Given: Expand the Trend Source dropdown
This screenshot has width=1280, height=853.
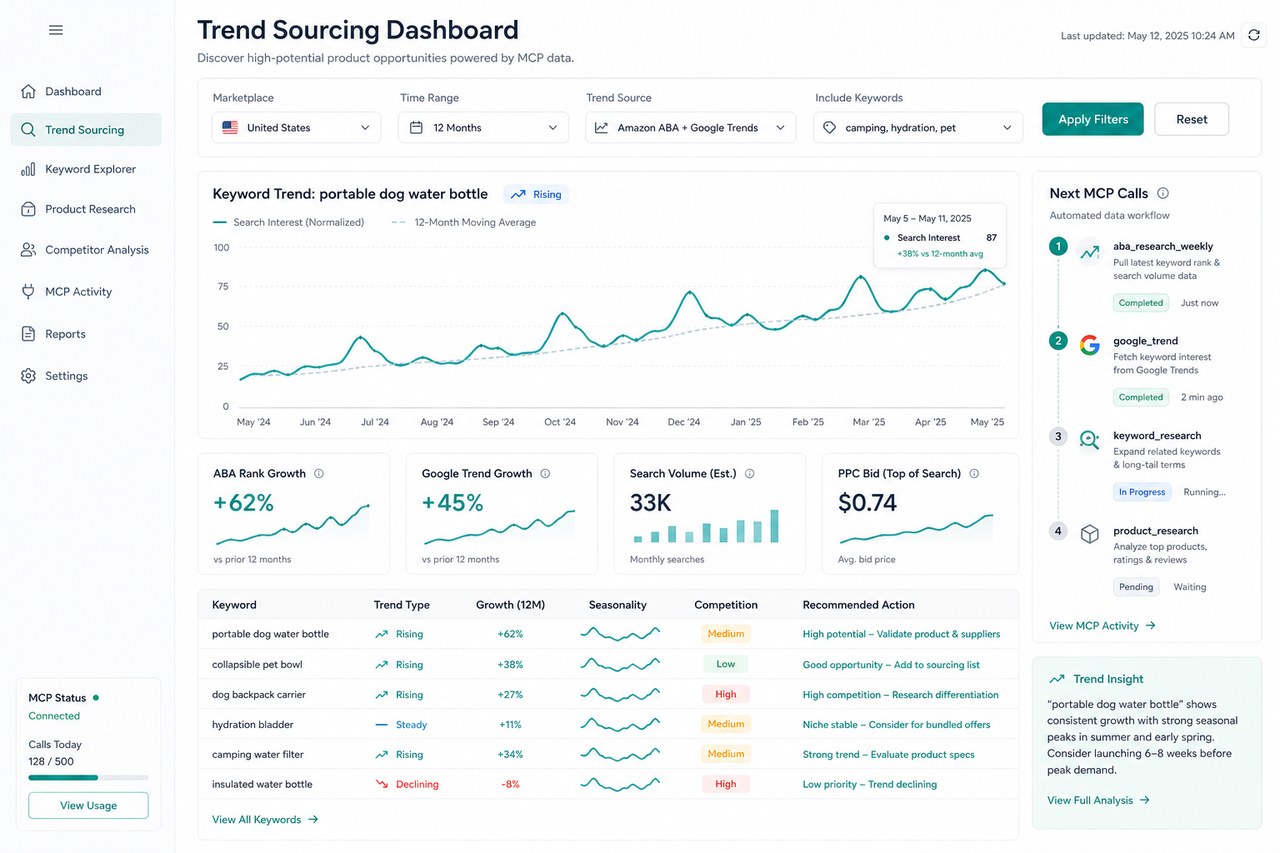Looking at the screenshot, I should pos(691,128).
